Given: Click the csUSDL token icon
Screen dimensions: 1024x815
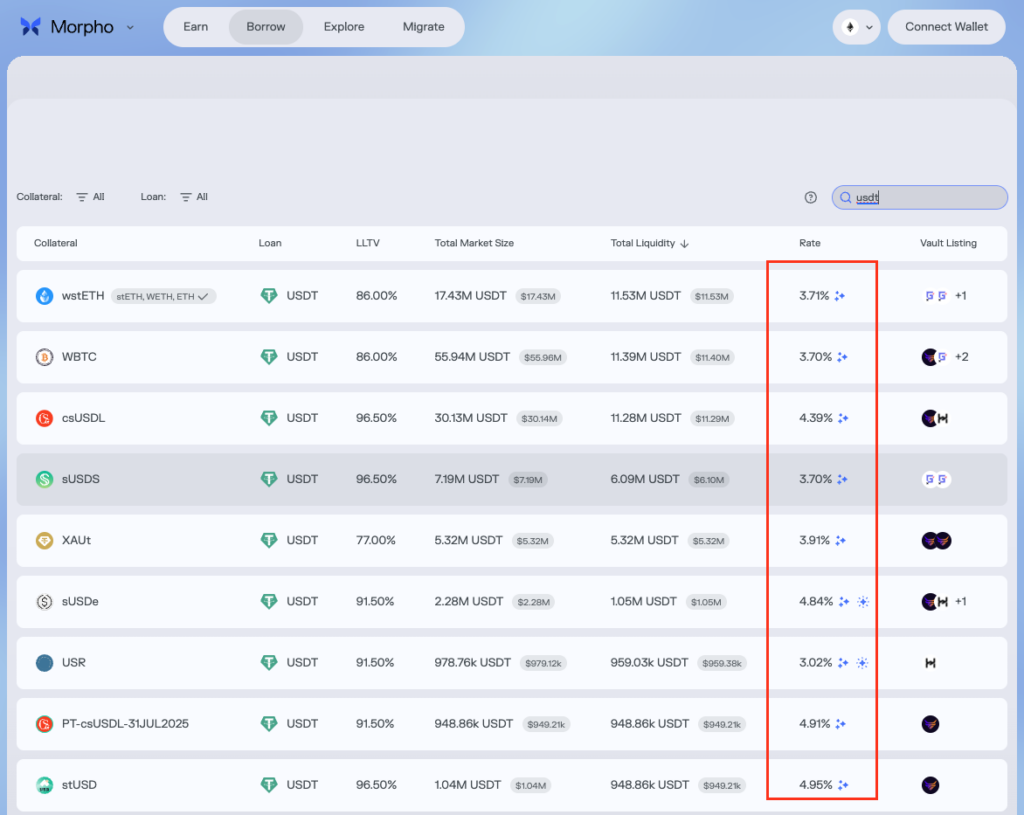Looking at the screenshot, I should [x=44, y=418].
